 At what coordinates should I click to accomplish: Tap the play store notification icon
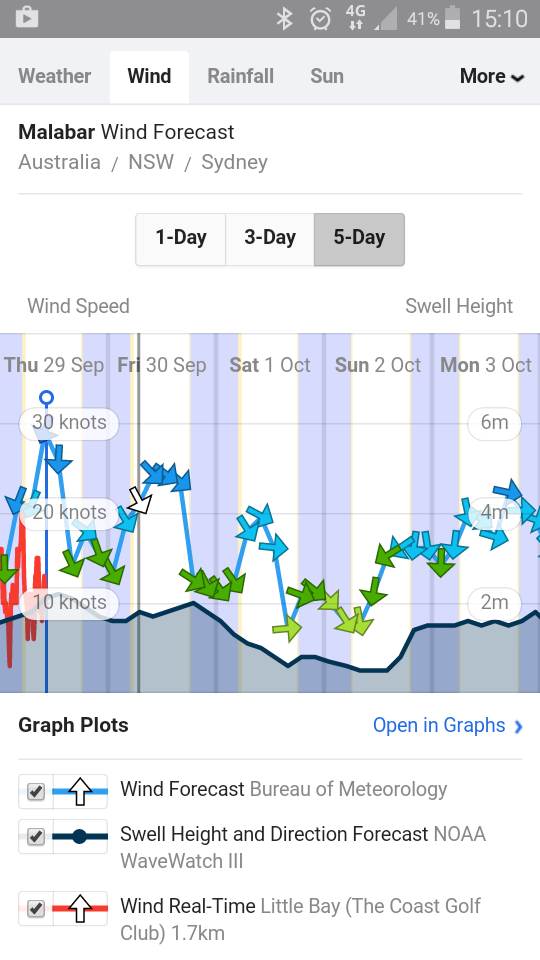click(26, 18)
